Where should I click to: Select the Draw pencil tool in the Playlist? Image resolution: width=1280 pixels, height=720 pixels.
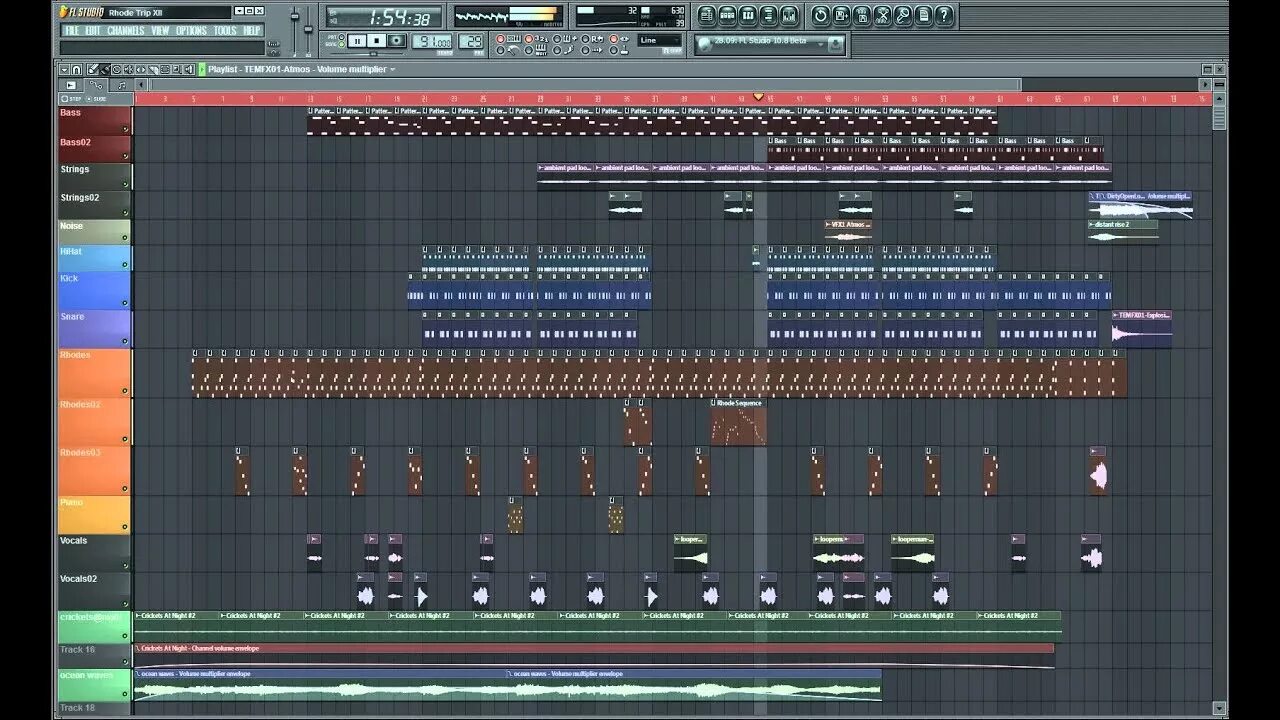tap(93, 69)
